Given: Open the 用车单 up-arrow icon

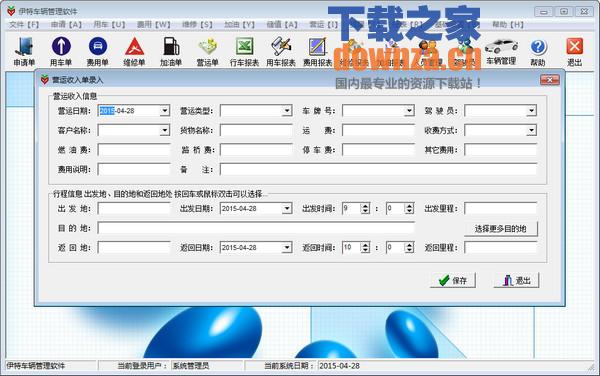Looking at the screenshot, I should tap(61, 52).
